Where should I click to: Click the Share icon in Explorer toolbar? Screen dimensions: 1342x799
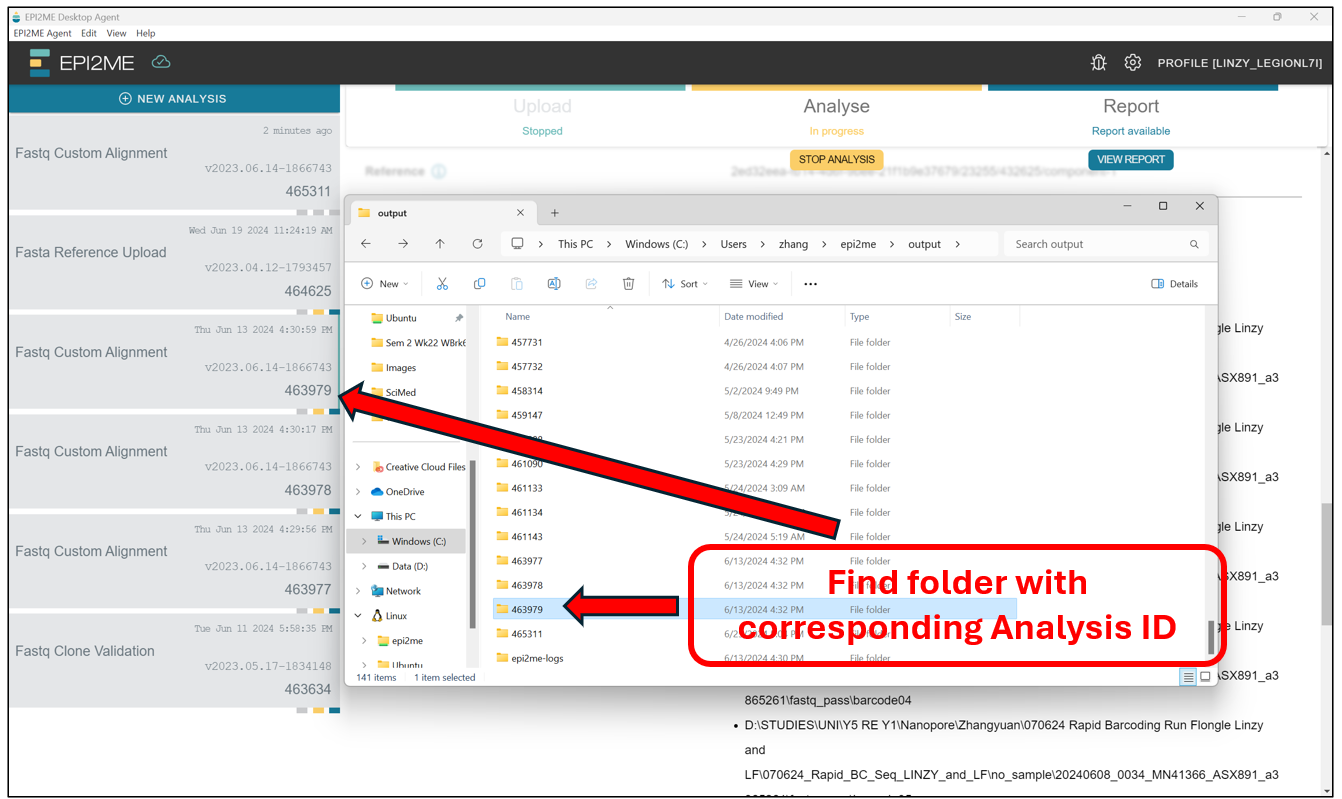(591, 284)
